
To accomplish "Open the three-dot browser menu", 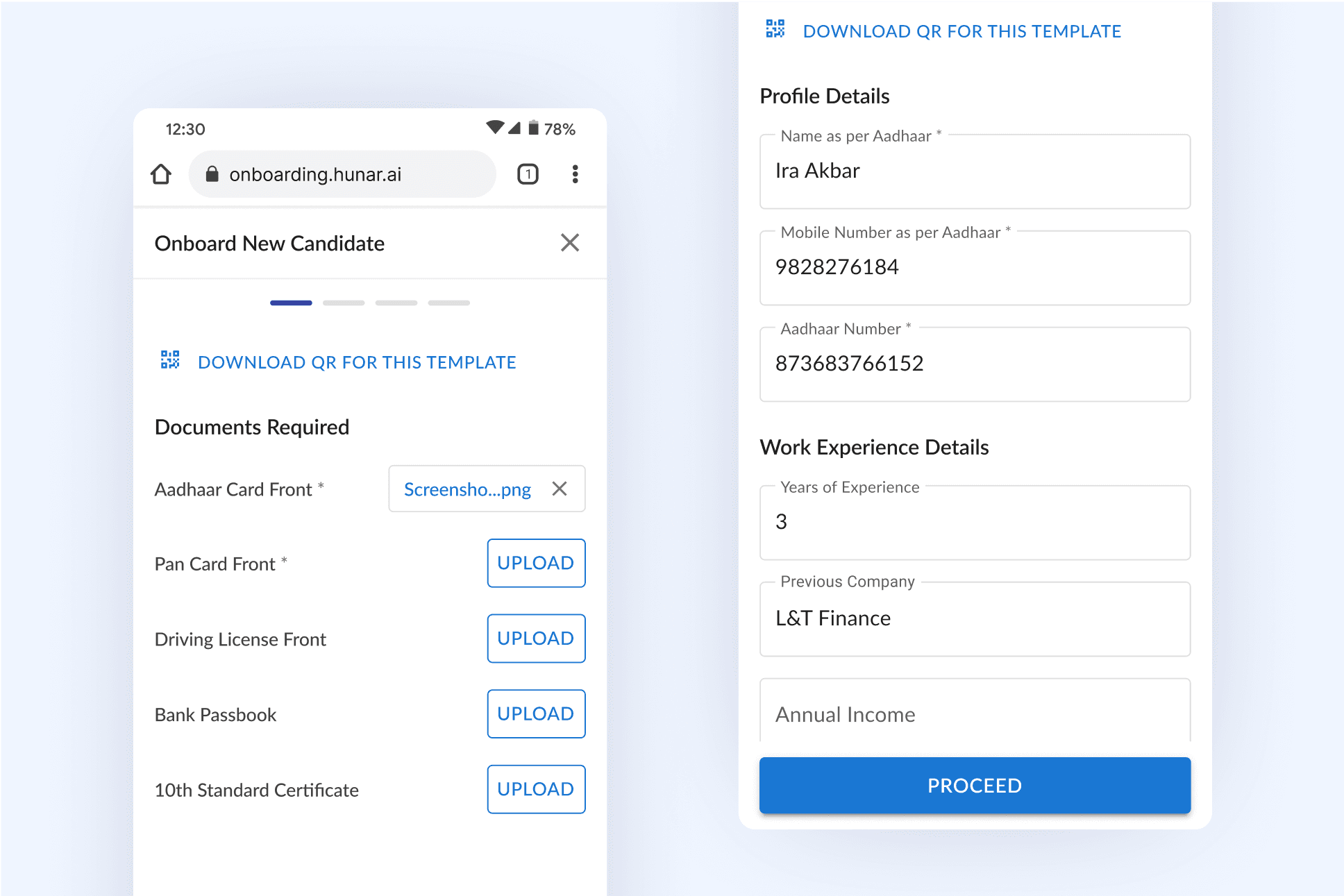I will point(575,174).
